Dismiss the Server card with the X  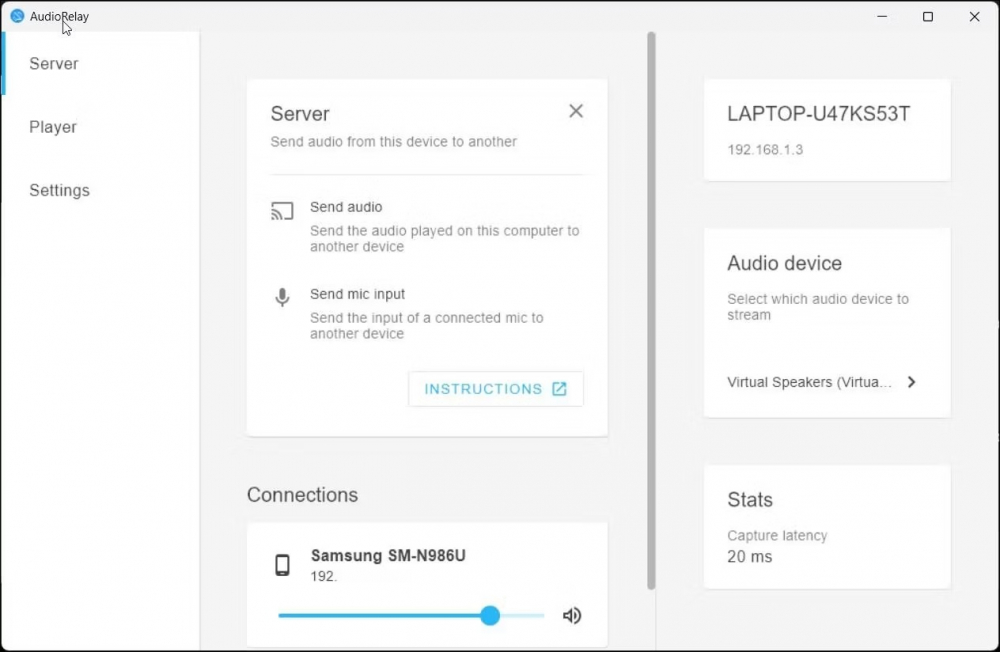tap(575, 111)
